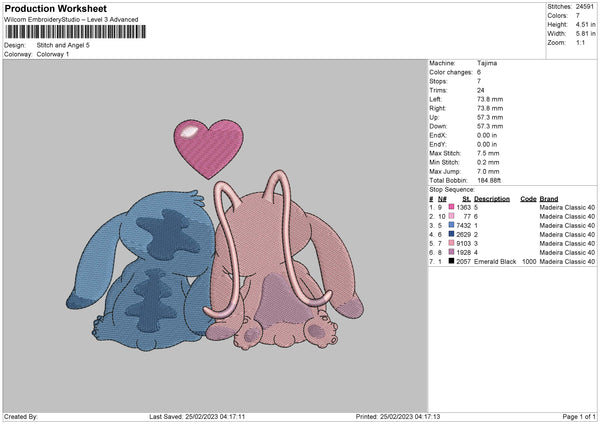The height and width of the screenshot is (424, 600).
Task: Pick the mauve swatch beside 1928
Action: (x=451, y=252)
